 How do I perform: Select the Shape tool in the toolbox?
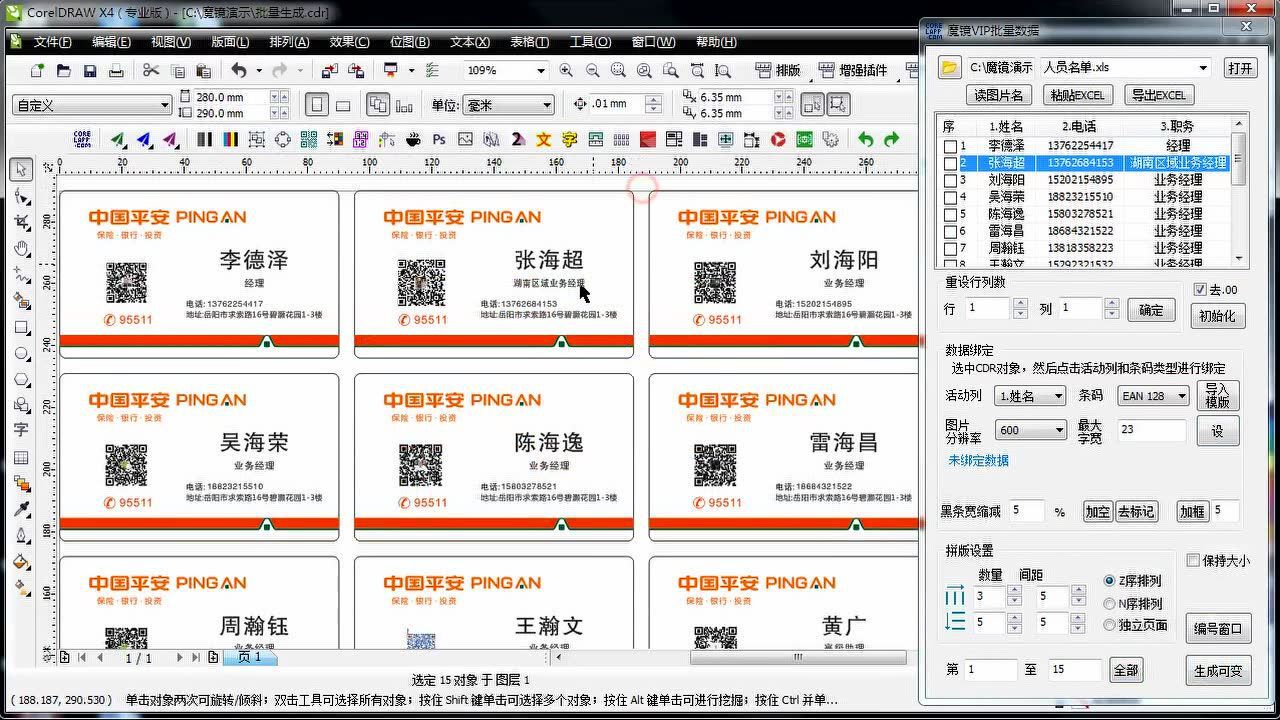pos(21,196)
